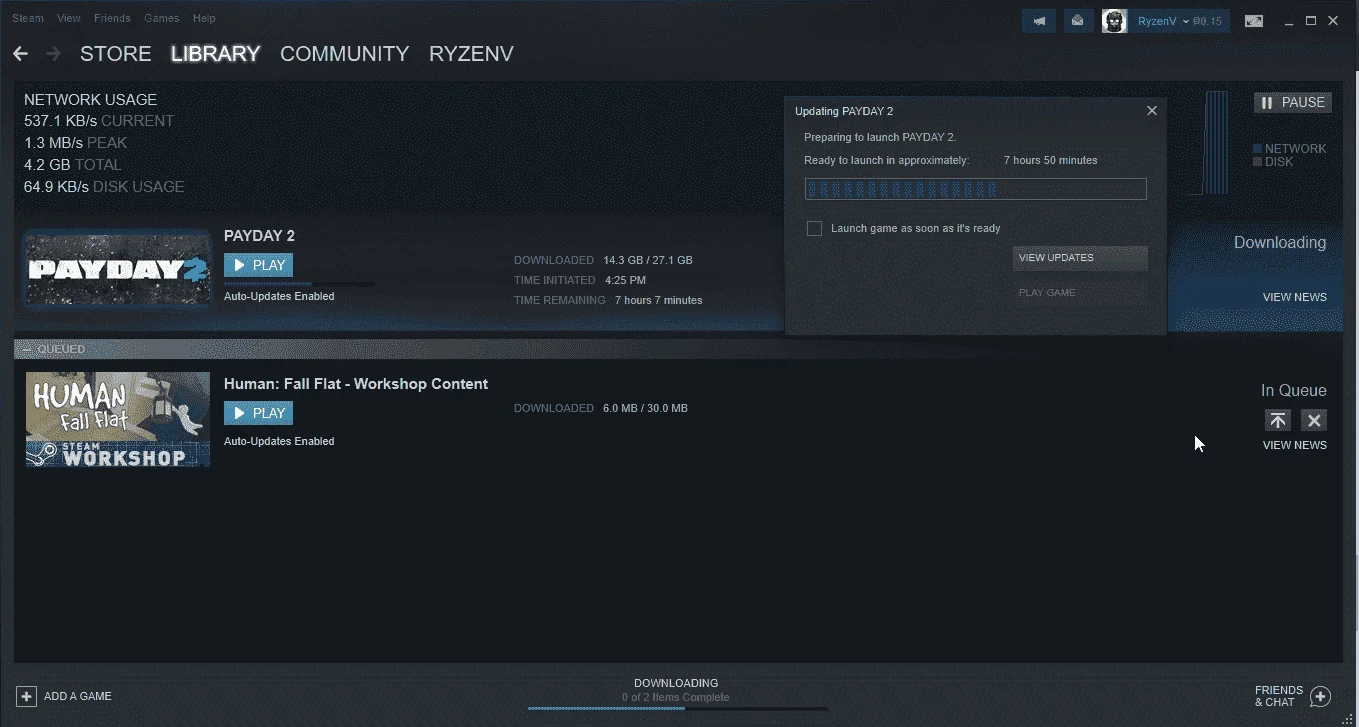The height and width of the screenshot is (727, 1359).
Task: Pause the current download
Action: click(x=1293, y=102)
